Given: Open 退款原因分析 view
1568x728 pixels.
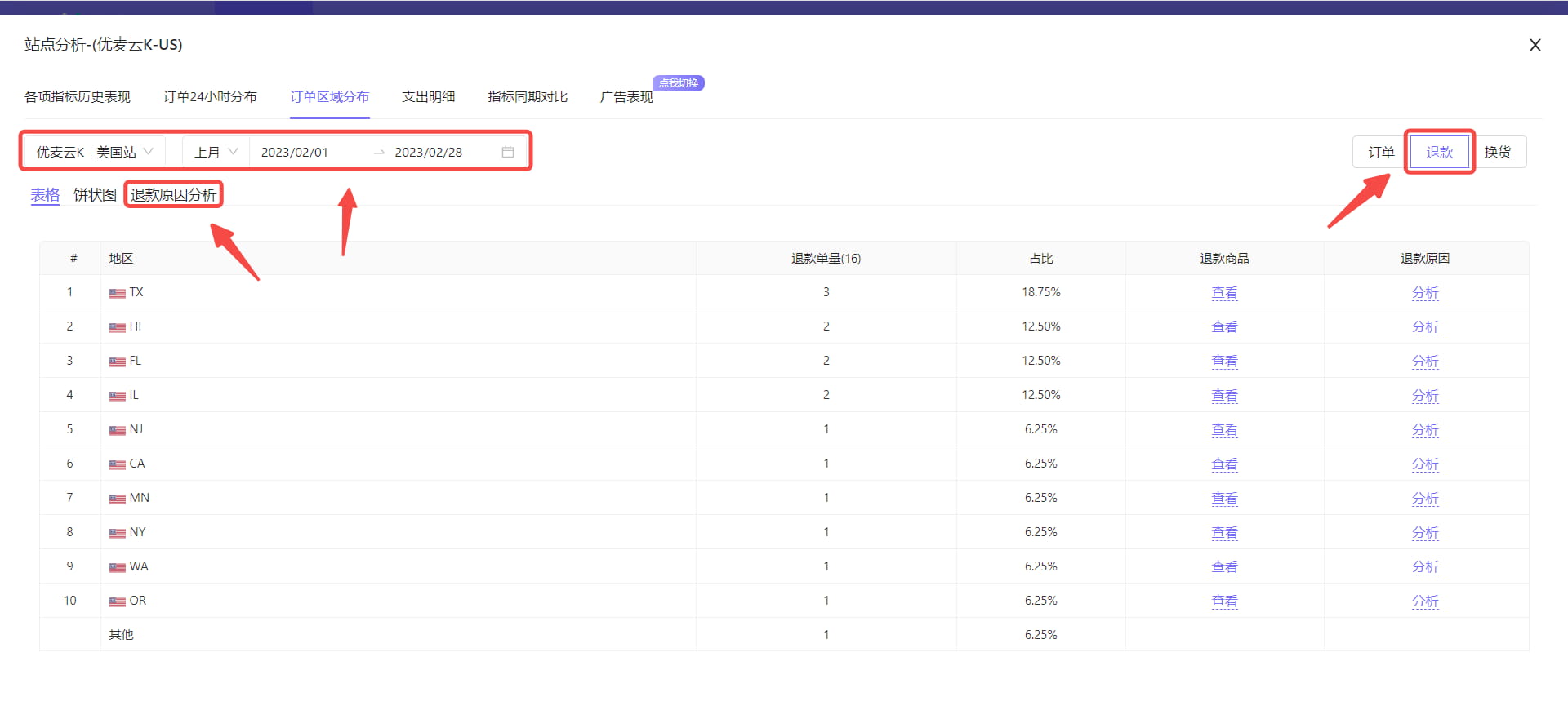Looking at the screenshot, I should click(x=173, y=195).
